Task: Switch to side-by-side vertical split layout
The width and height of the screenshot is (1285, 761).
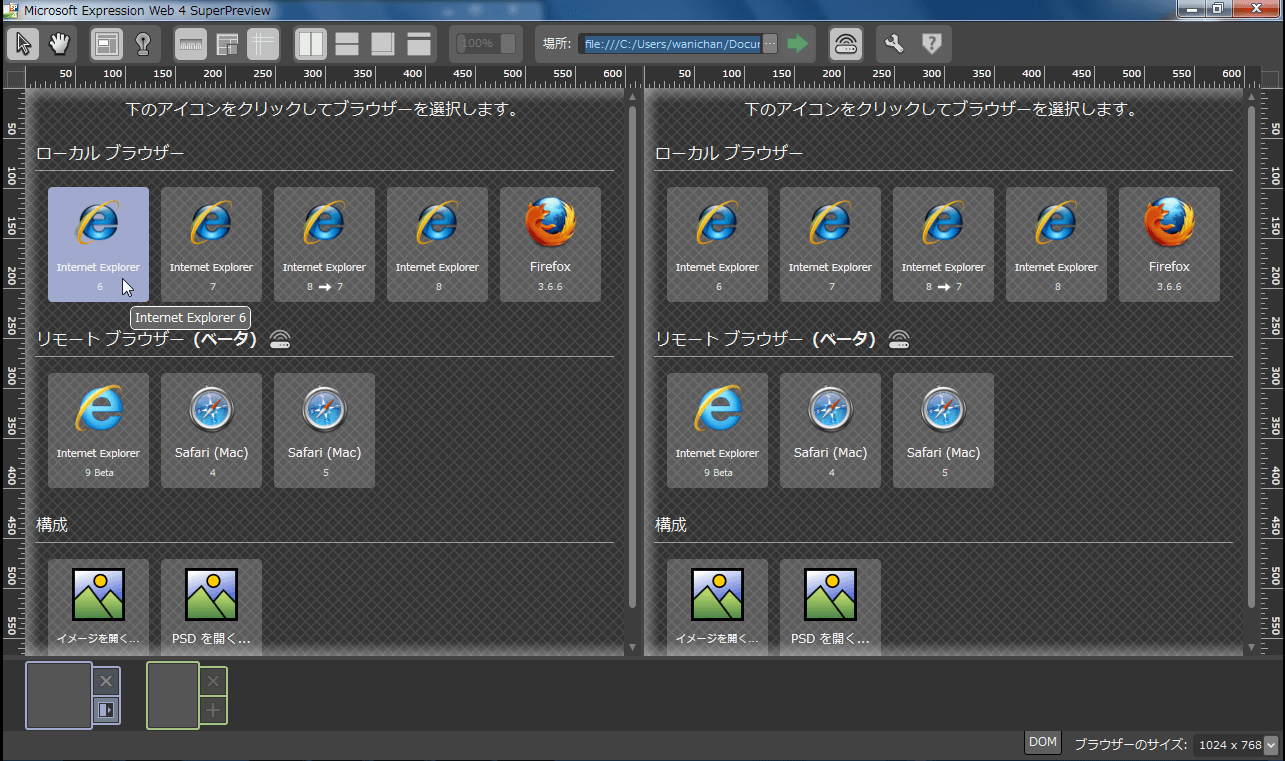Action: pos(311,44)
